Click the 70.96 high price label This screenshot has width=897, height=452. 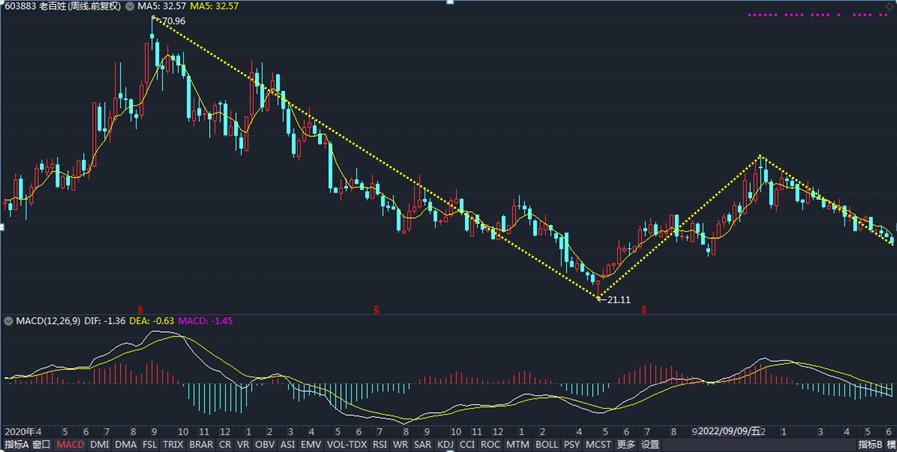[x=174, y=22]
